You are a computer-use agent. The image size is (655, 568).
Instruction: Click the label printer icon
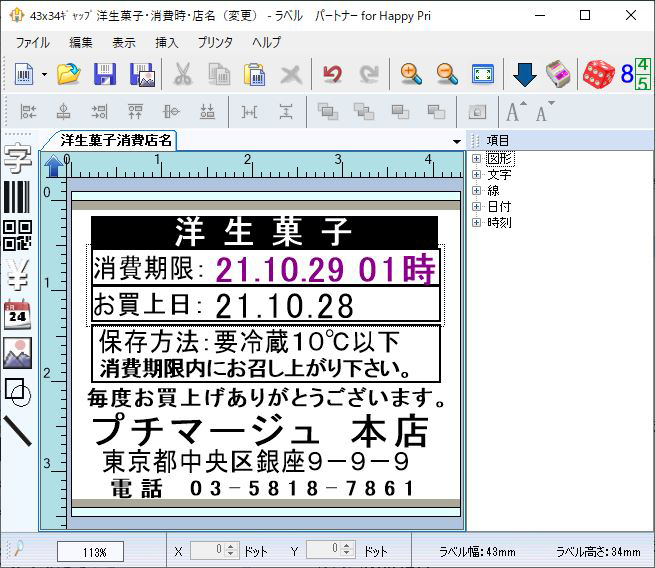[558, 74]
